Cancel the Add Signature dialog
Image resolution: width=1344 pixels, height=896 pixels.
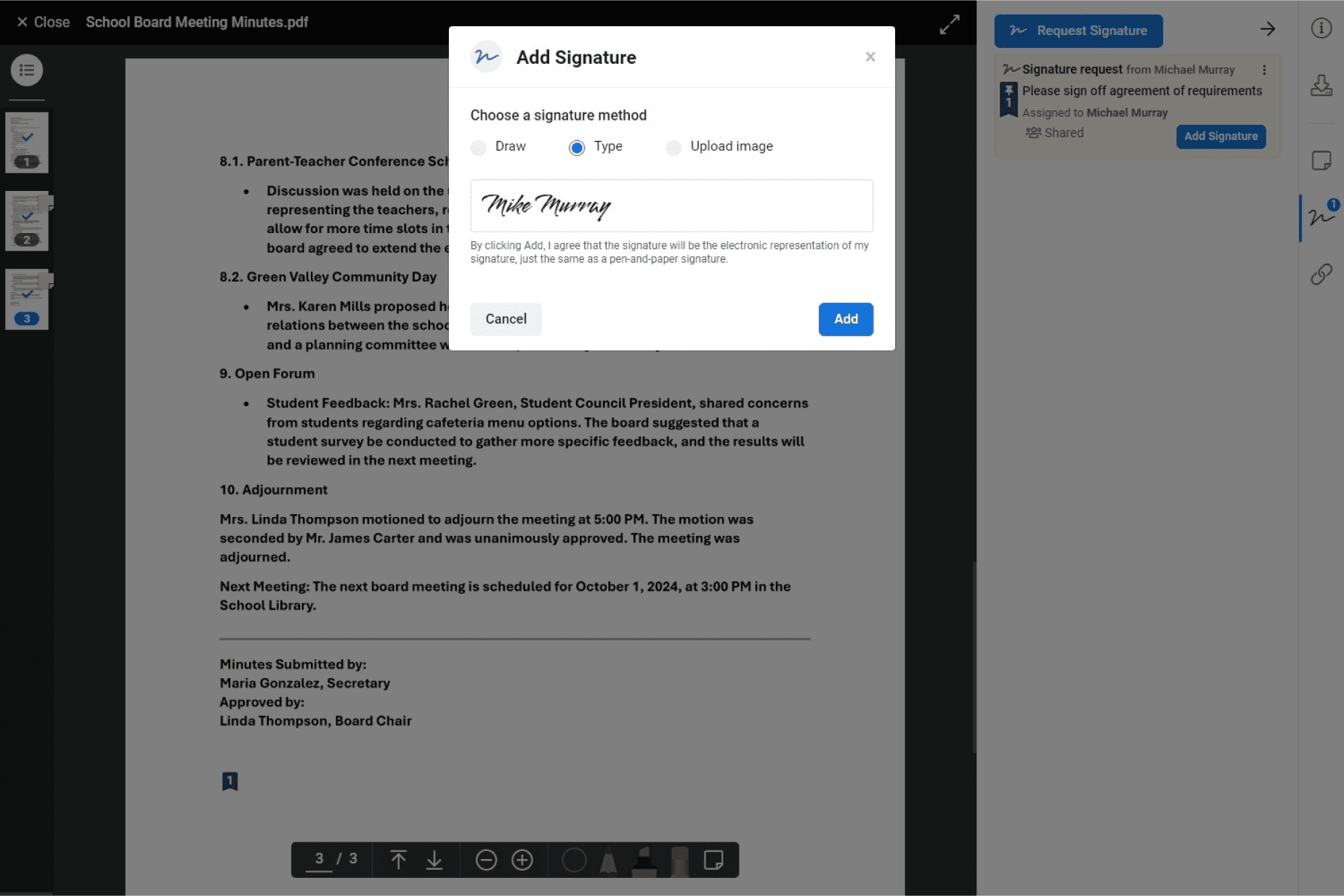tap(506, 319)
